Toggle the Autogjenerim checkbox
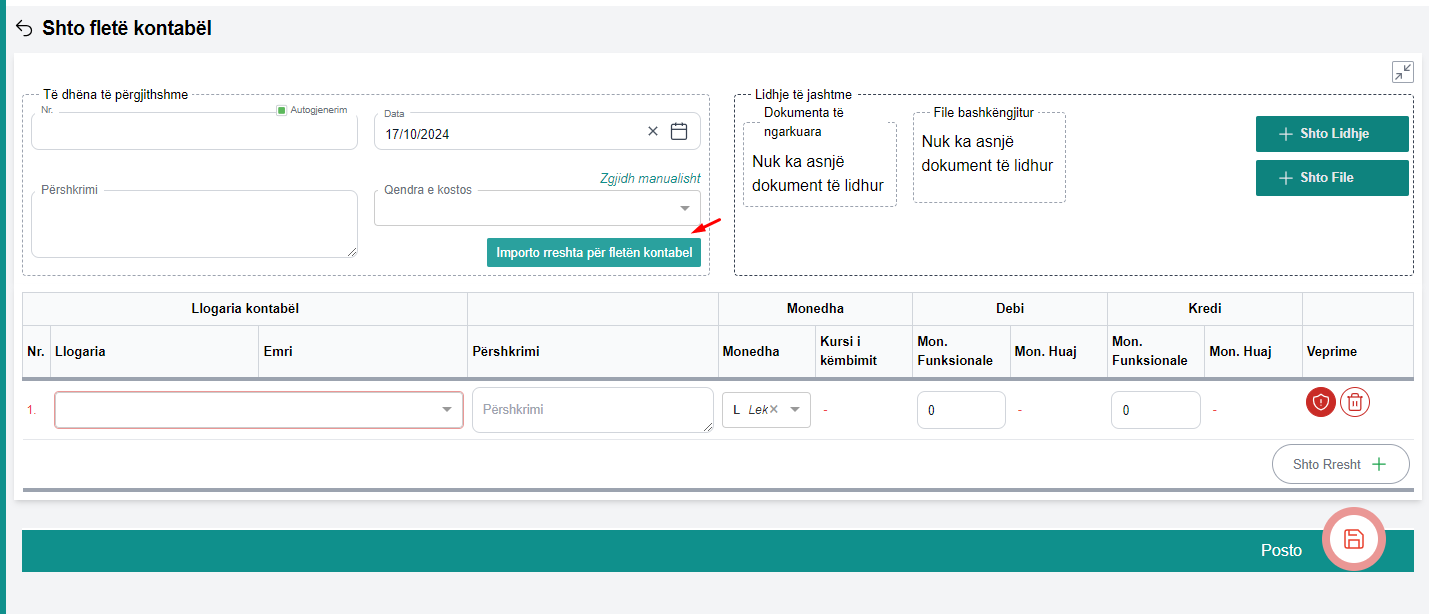 coord(282,110)
